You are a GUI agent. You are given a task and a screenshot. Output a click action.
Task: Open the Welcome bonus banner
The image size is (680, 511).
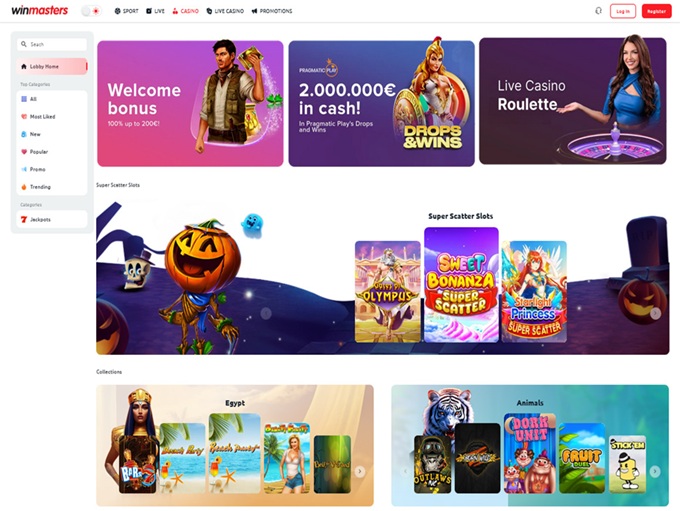coord(190,103)
